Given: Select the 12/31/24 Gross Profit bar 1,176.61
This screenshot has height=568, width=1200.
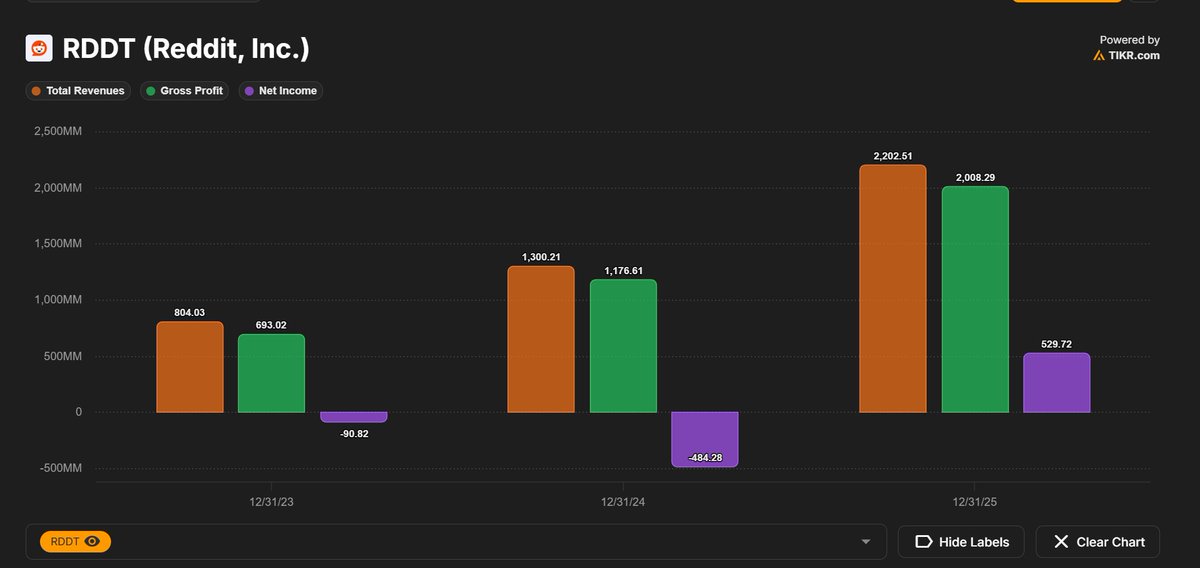Looking at the screenshot, I should tap(623, 346).
